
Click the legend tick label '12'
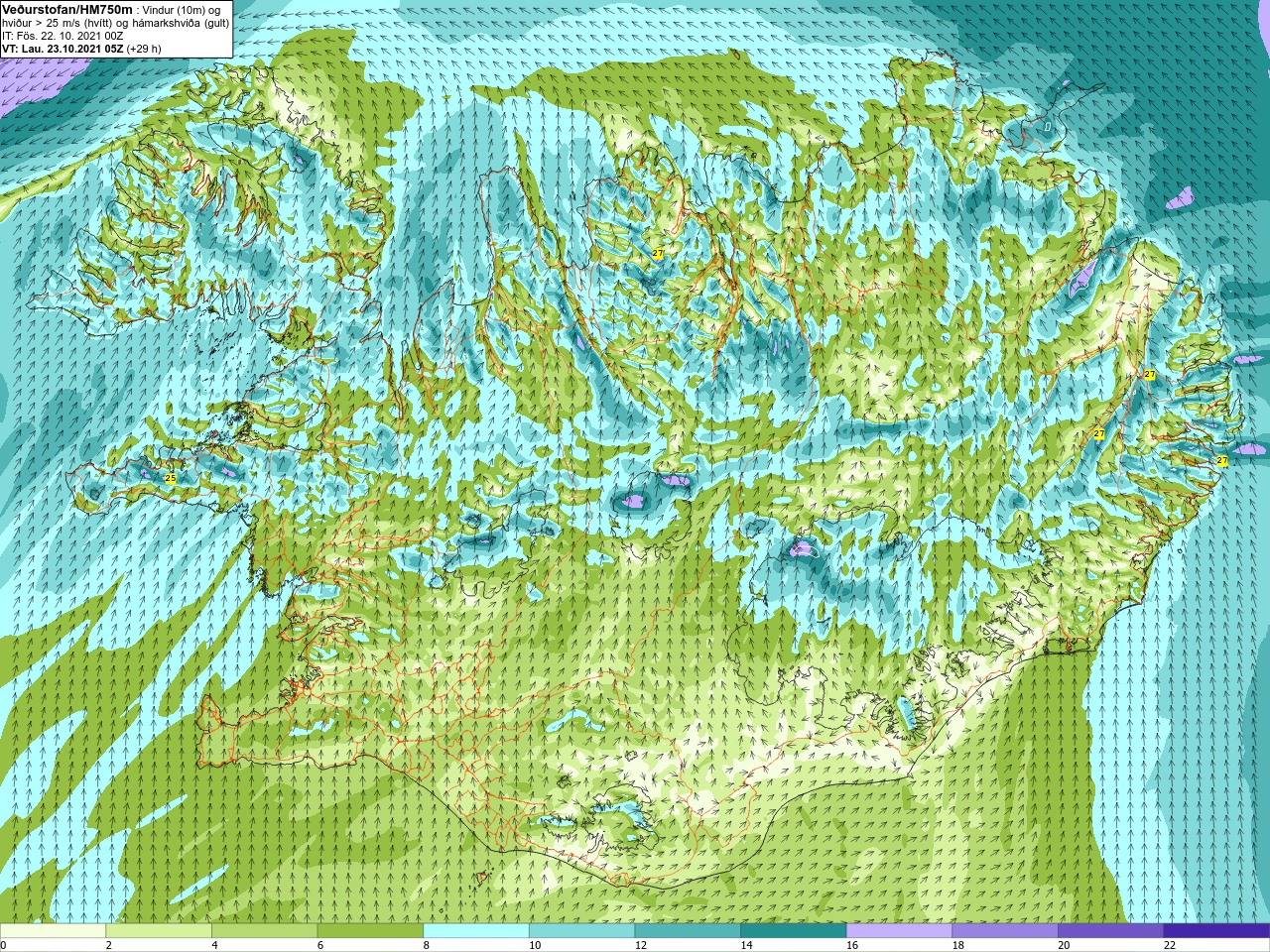click(641, 945)
